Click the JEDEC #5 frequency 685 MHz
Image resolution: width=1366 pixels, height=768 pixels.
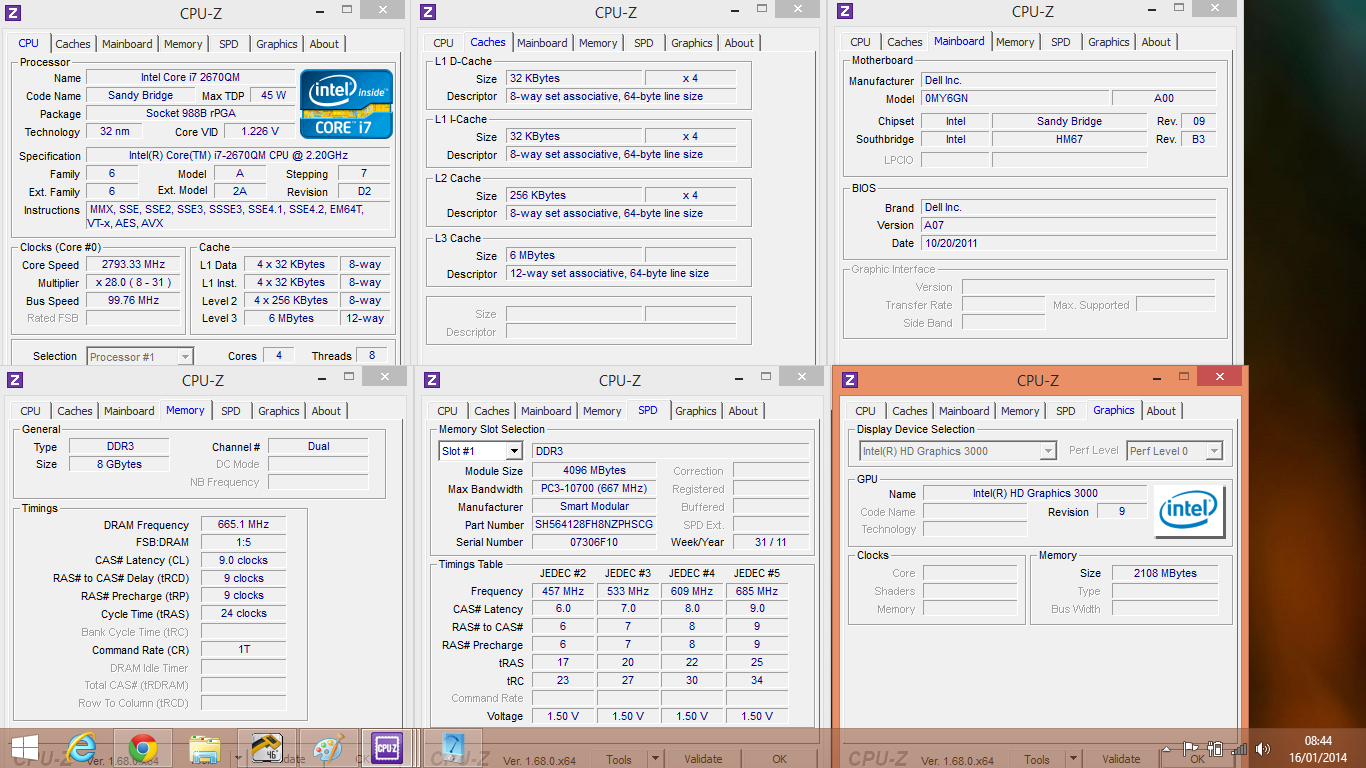(x=756, y=591)
